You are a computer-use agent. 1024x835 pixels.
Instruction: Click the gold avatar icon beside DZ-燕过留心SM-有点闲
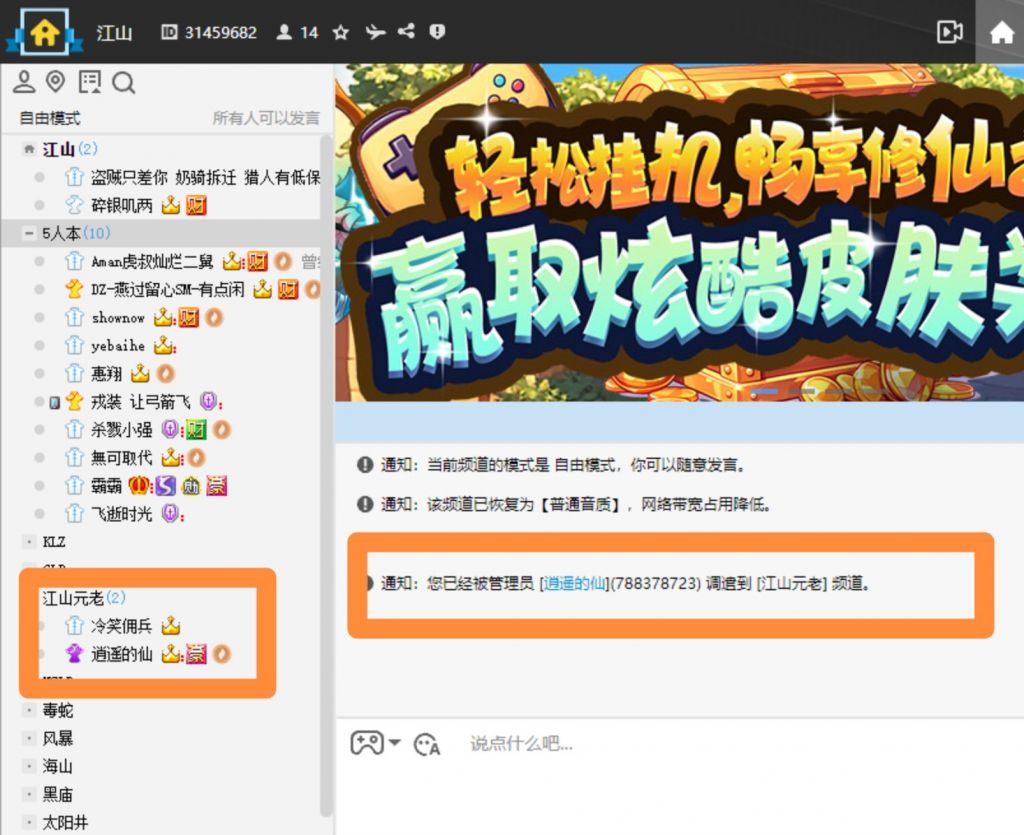[x=74, y=289]
